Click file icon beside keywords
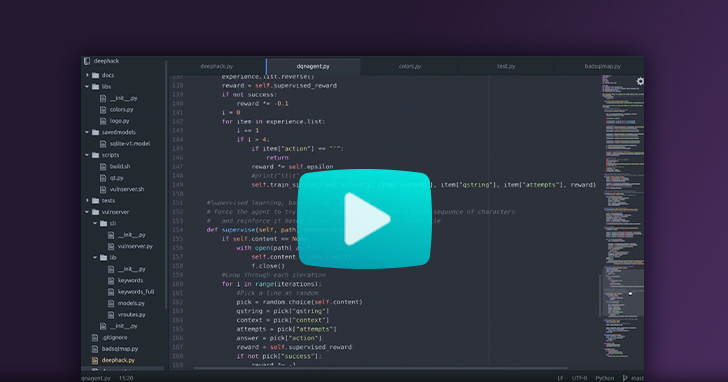Image resolution: width=728 pixels, height=382 pixels. click(x=111, y=280)
